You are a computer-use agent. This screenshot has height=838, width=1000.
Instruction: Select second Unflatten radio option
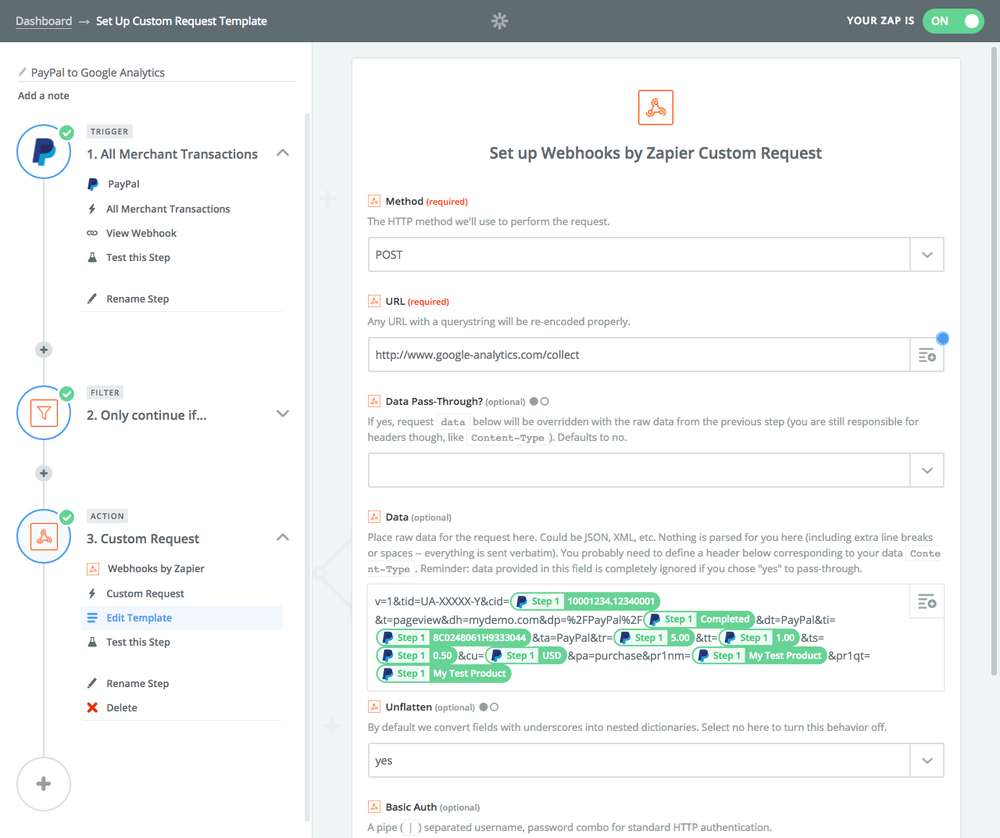(x=494, y=707)
